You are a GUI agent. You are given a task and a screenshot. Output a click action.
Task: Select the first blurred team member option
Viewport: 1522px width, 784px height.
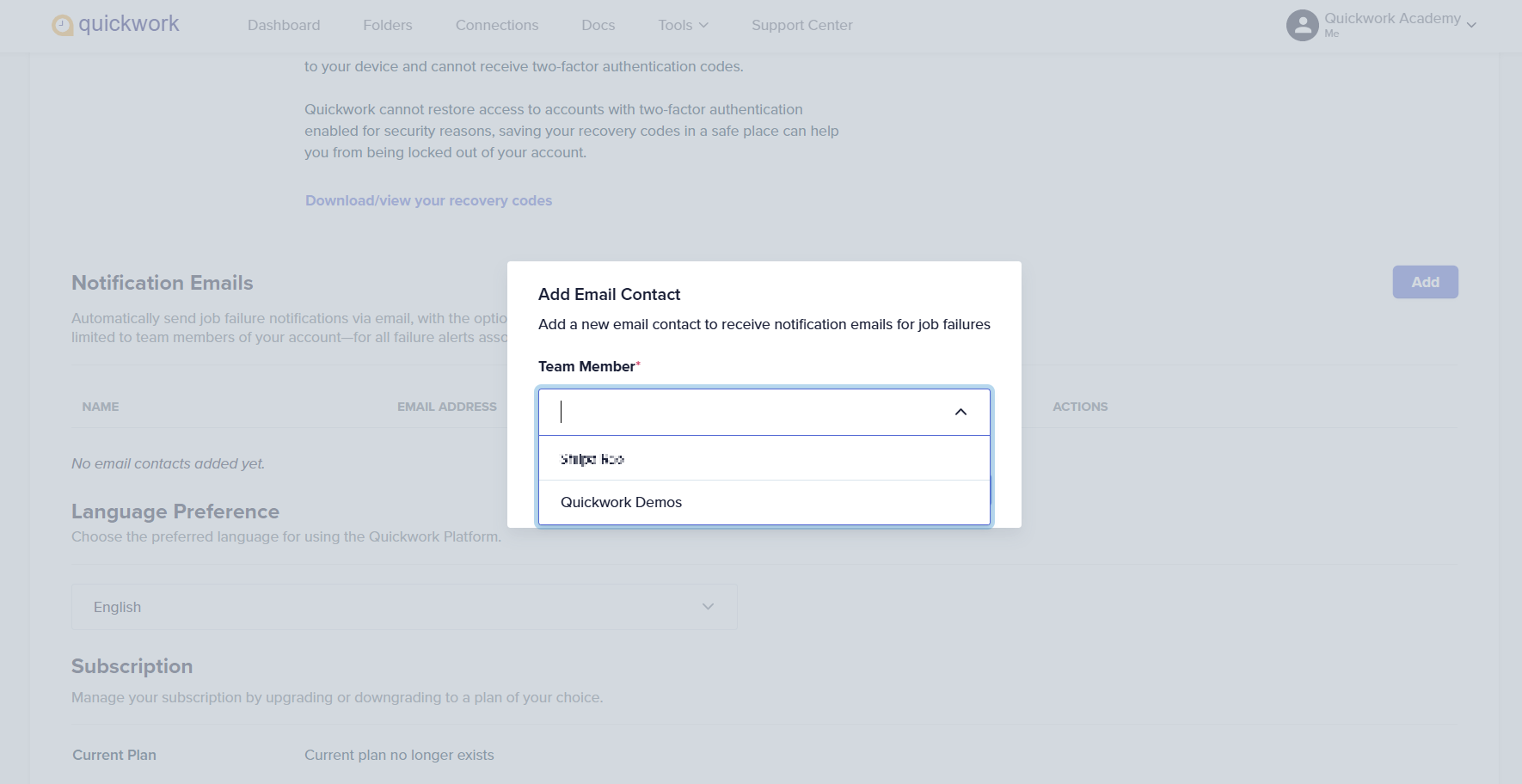point(764,459)
